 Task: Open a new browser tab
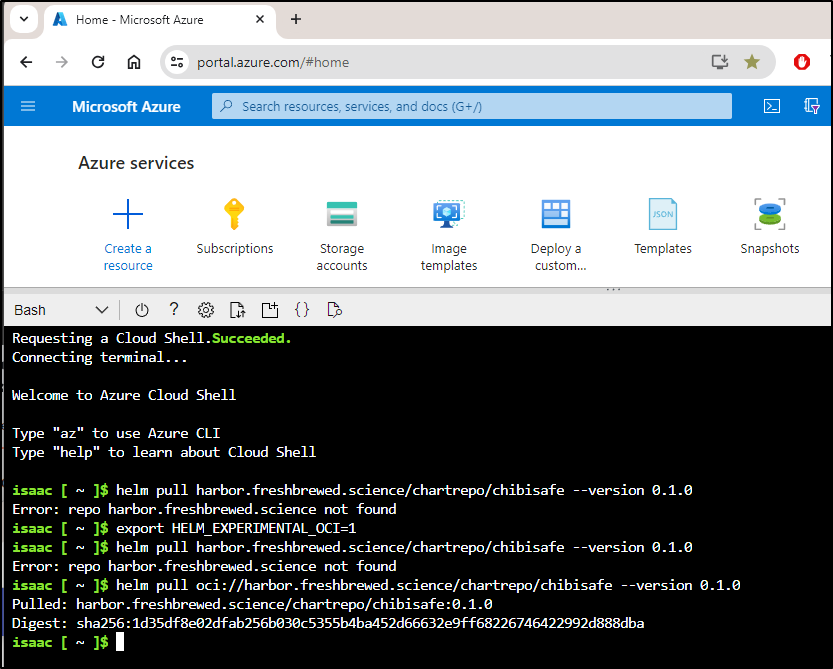(x=296, y=19)
